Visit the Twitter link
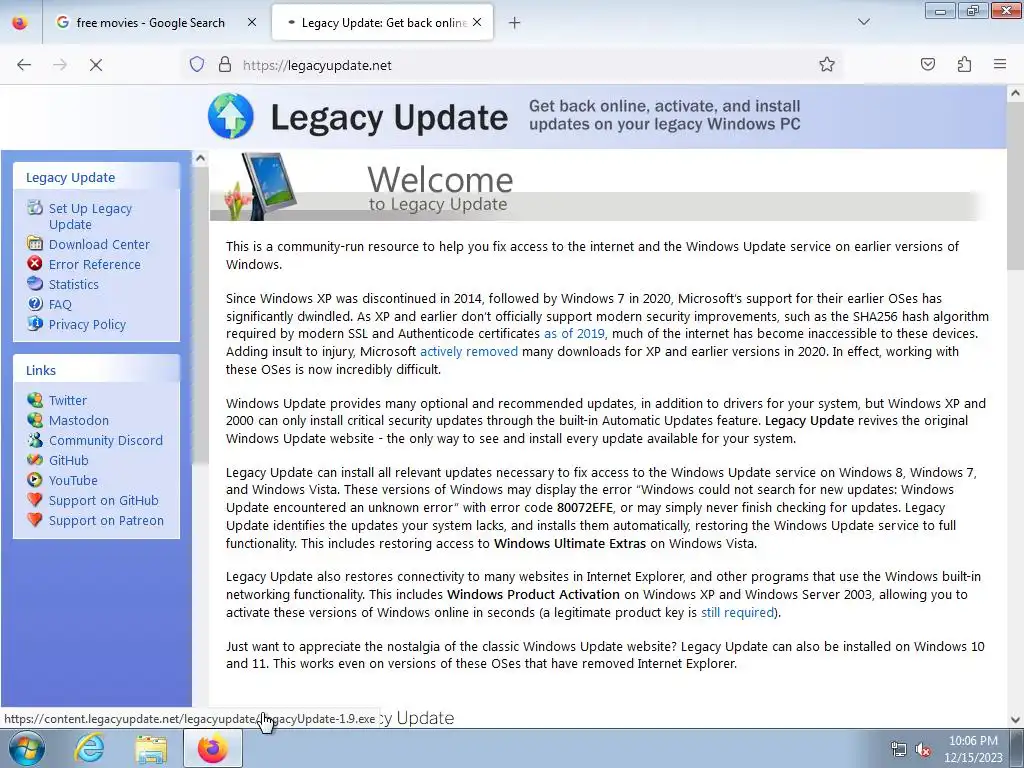Viewport: 1024px width, 768px height. [67, 400]
